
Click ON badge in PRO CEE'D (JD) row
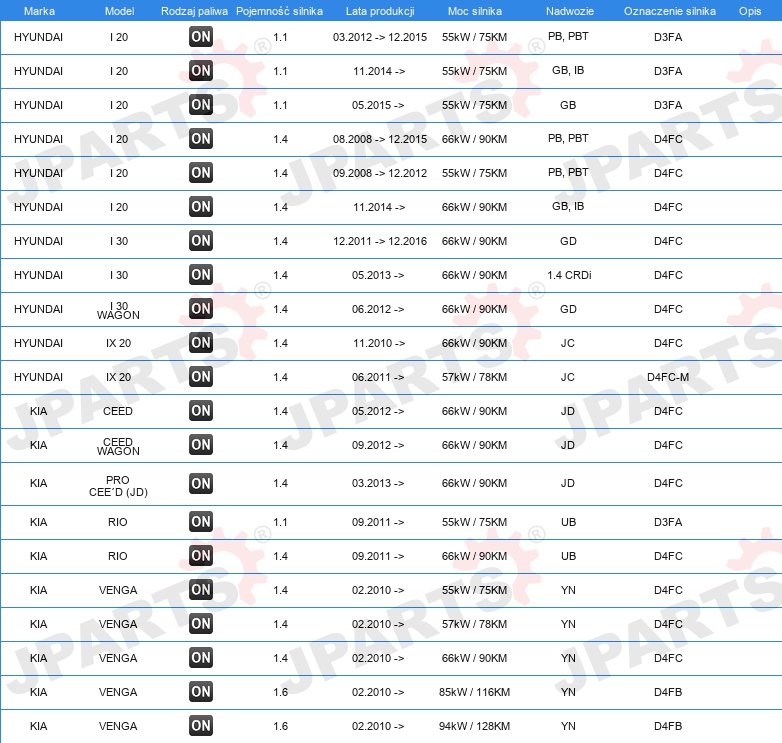click(x=201, y=484)
